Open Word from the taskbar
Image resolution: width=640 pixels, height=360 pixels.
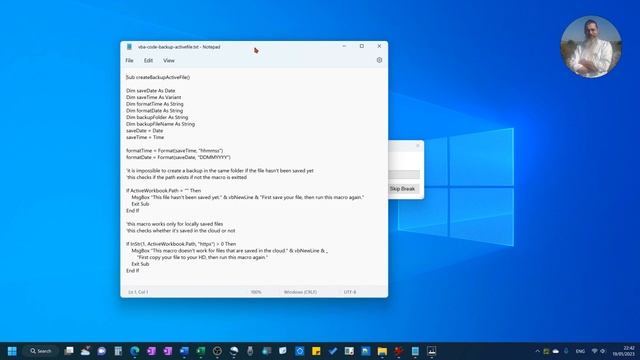click(184, 351)
